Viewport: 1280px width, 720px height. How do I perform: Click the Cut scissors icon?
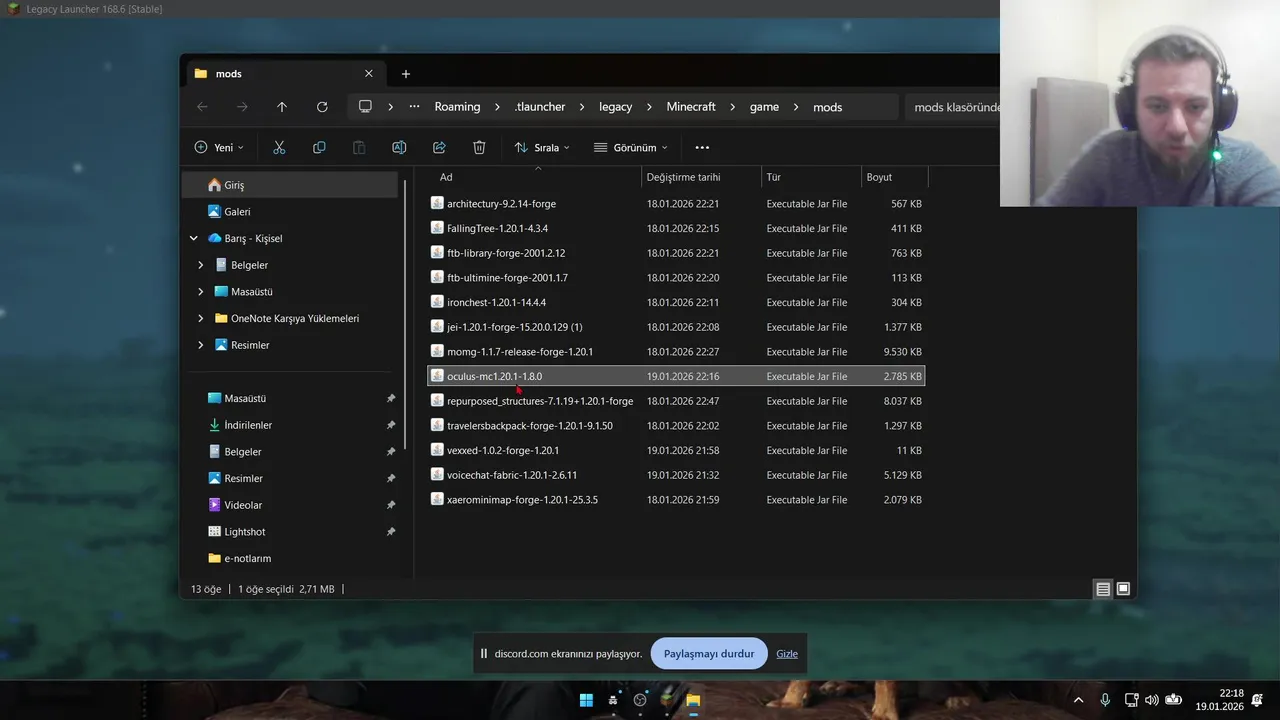click(x=279, y=147)
